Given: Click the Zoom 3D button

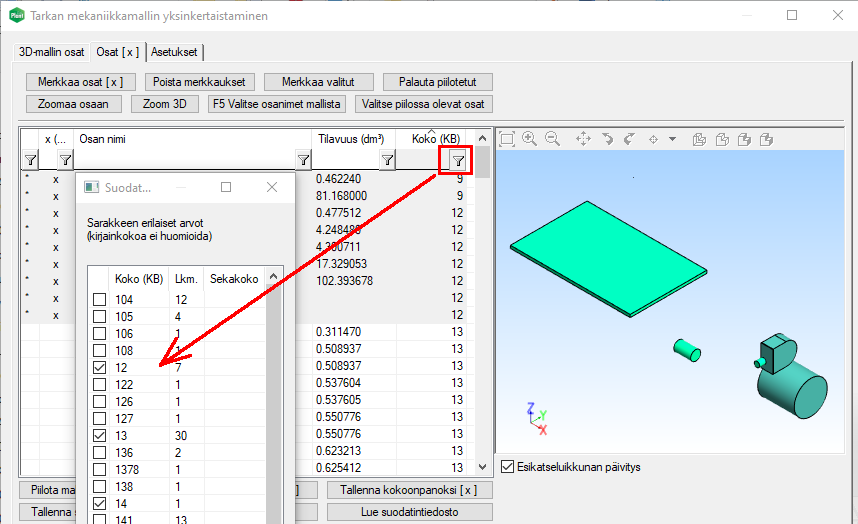Looking at the screenshot, I should 164,104.
